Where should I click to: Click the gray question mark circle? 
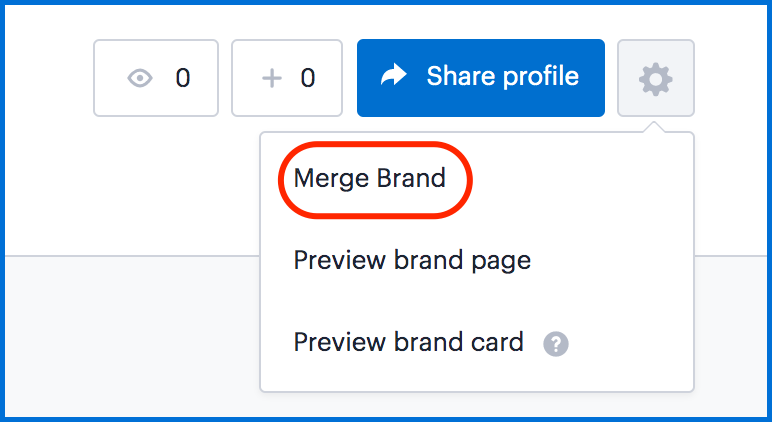[556, 344]
